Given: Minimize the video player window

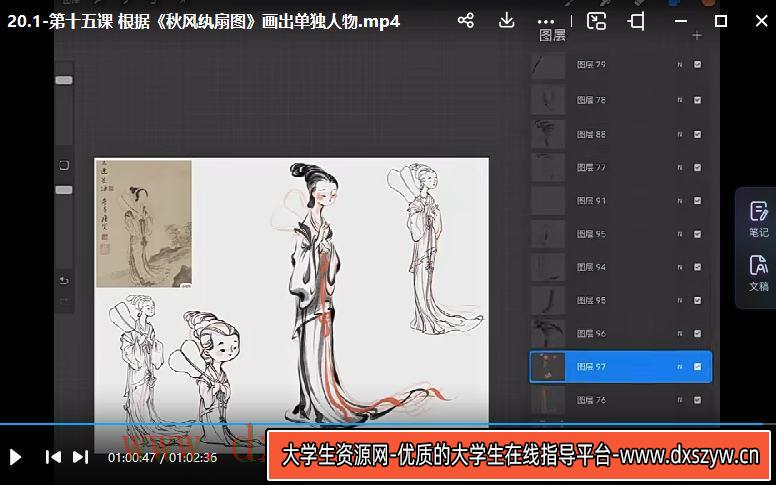Looking at the screenshot, I should pyautogui.click(x=681, y=21).
